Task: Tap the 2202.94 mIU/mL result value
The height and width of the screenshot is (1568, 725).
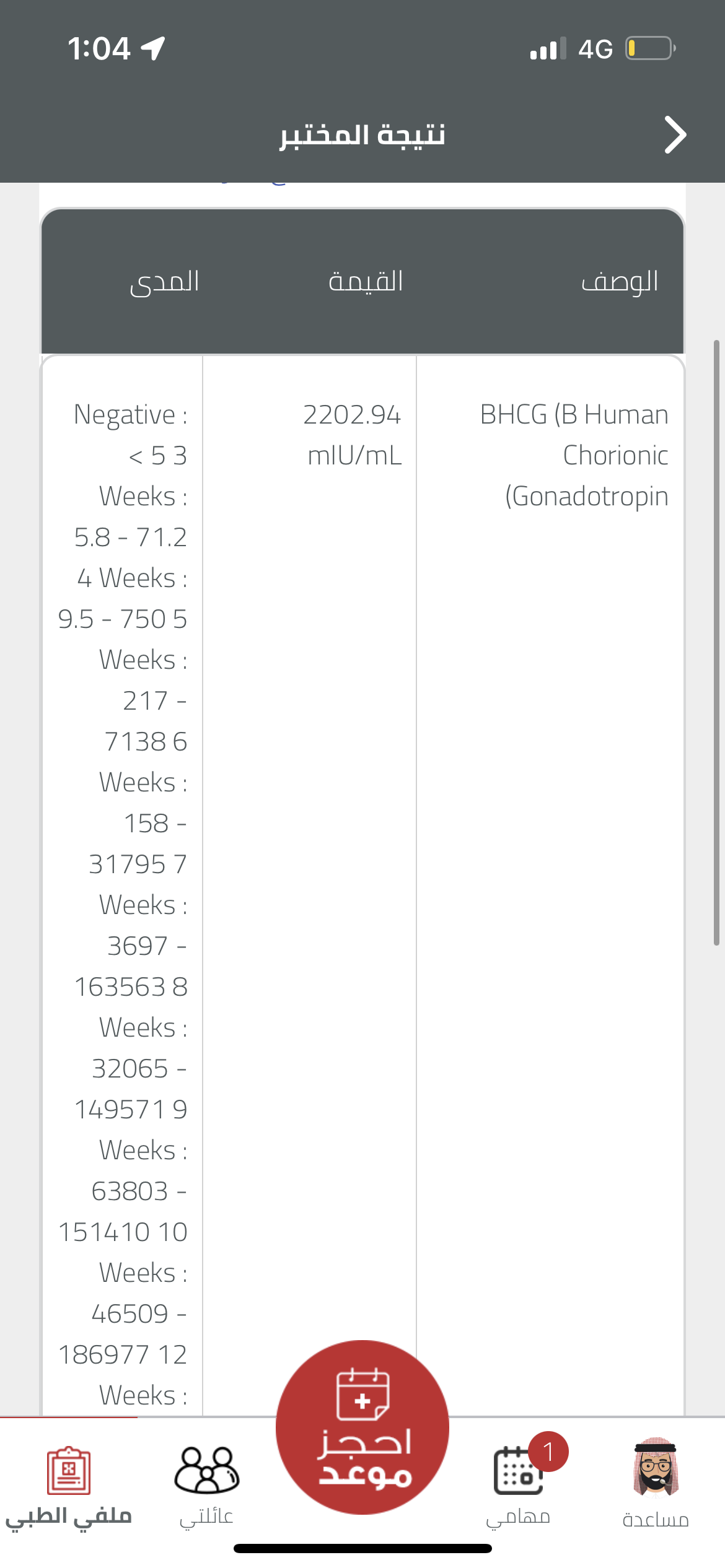Action: click(x=353, y=435)
